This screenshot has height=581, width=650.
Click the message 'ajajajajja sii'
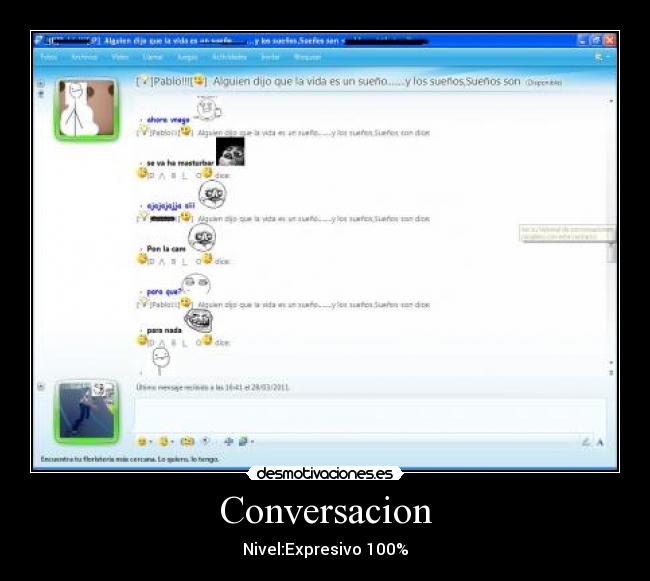pyautogui.click(x=171, y=206)
